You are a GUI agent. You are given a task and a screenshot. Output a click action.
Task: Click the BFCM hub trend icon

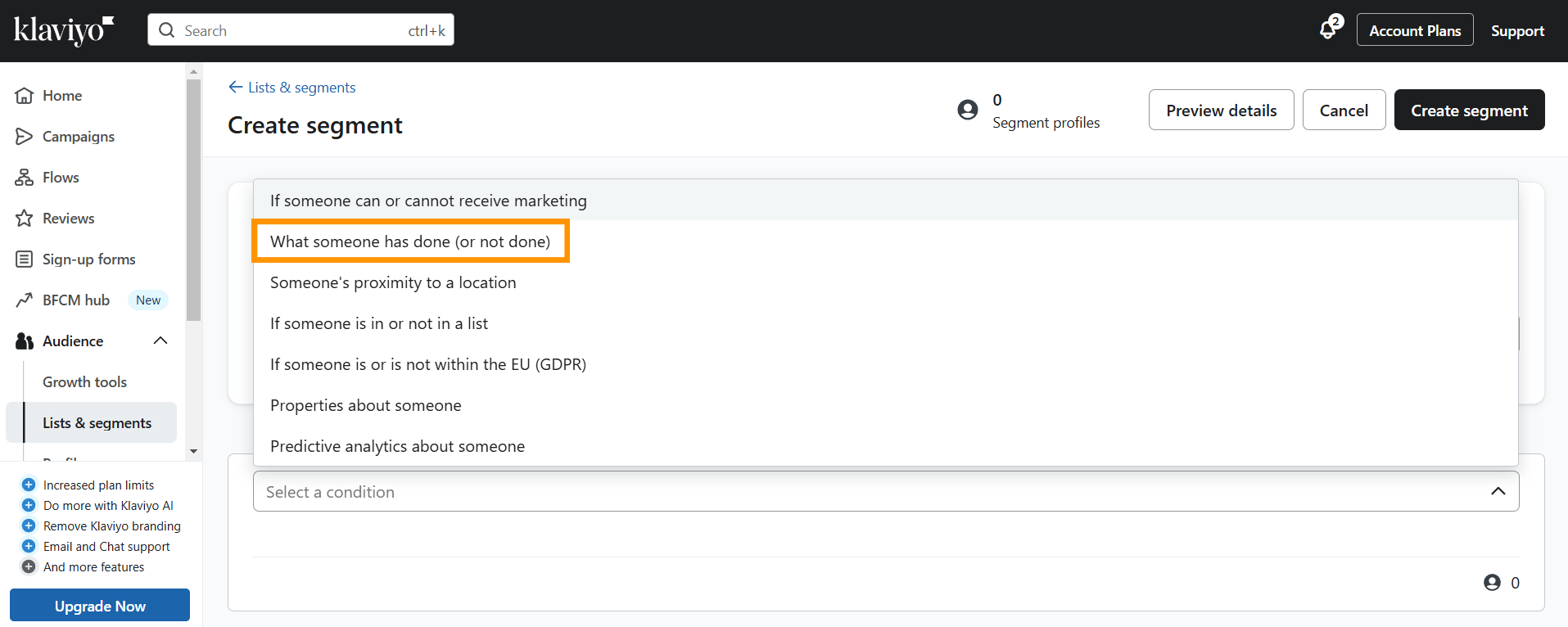click(x=25, y=300)
